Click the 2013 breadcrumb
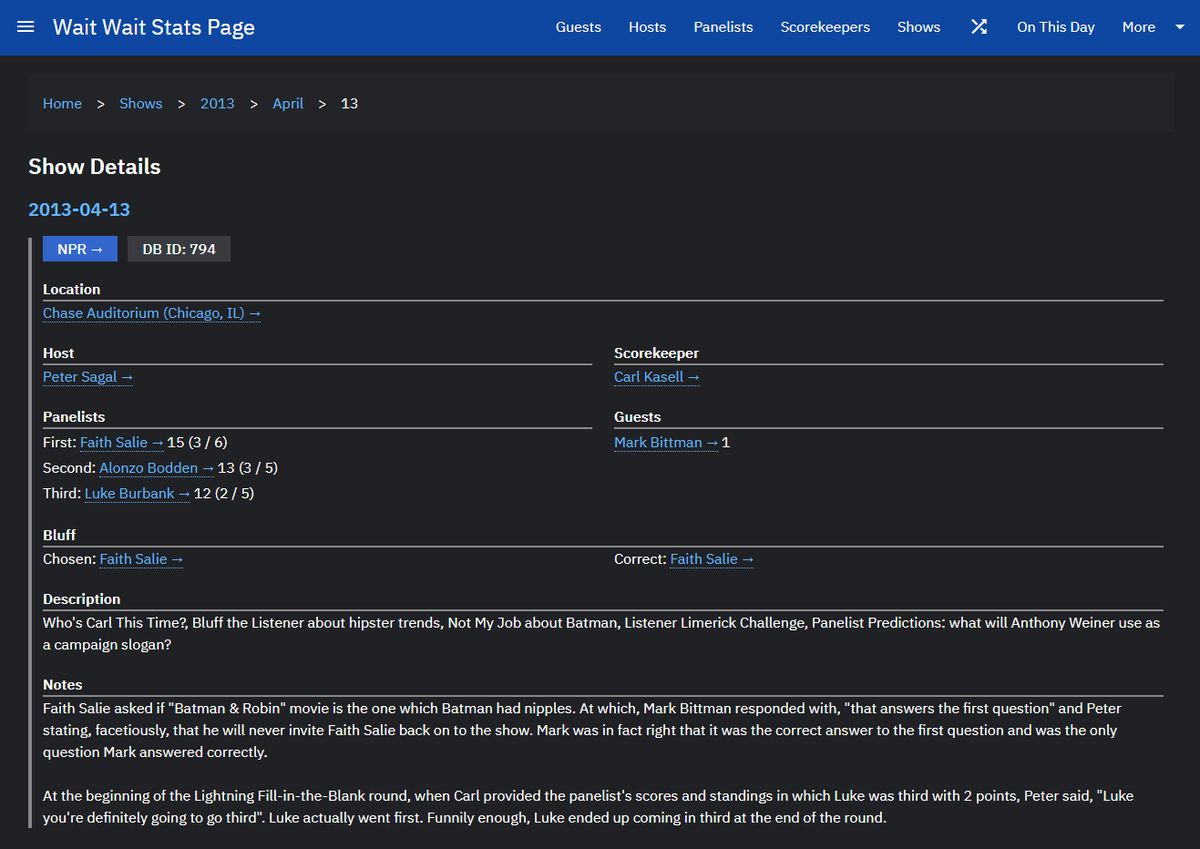The width and height of the screenshot is (1200, 849). 217,103
